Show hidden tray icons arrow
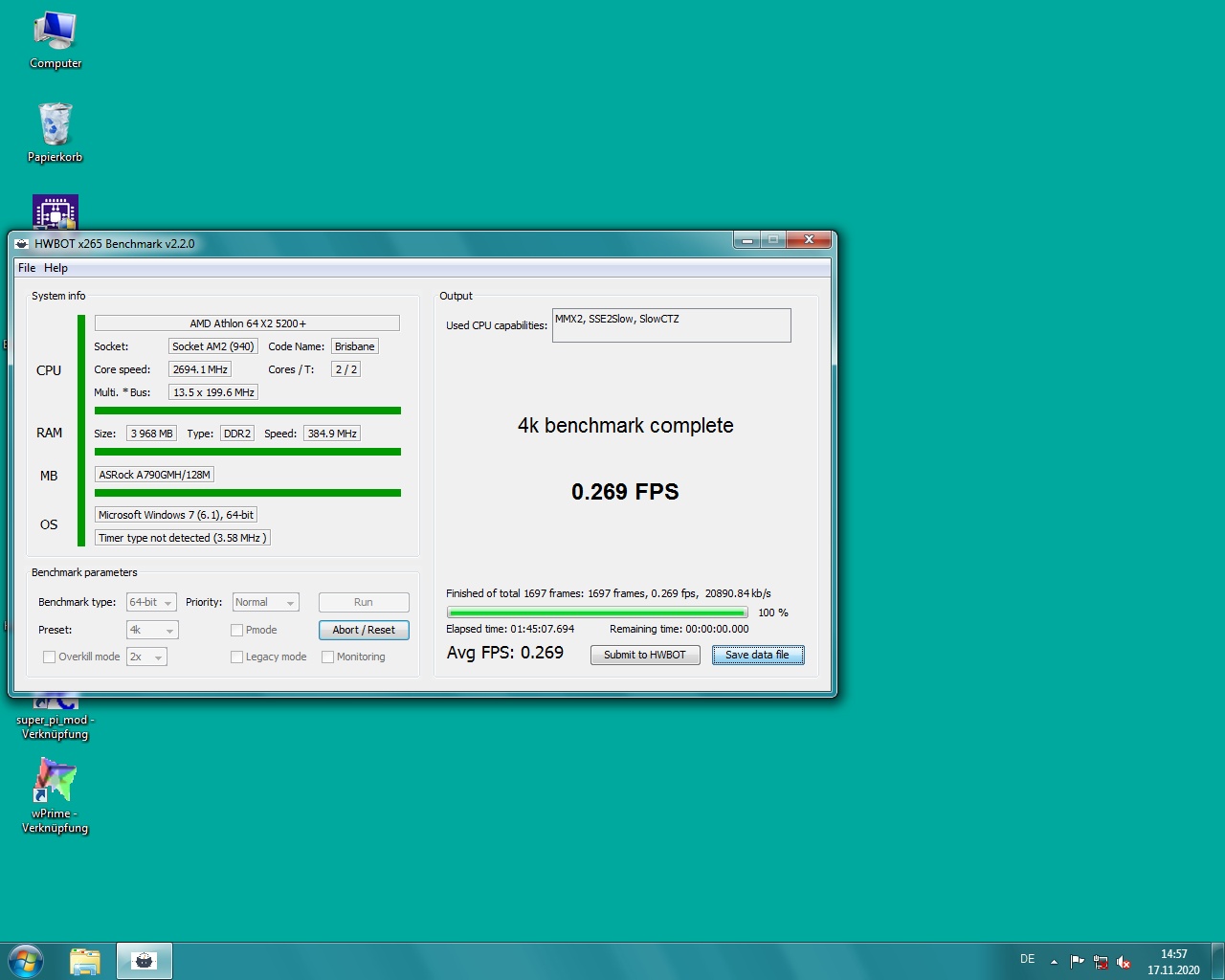Image resolution: width=1225 pixels, height=980 pixels. (x=1054, y=962)
